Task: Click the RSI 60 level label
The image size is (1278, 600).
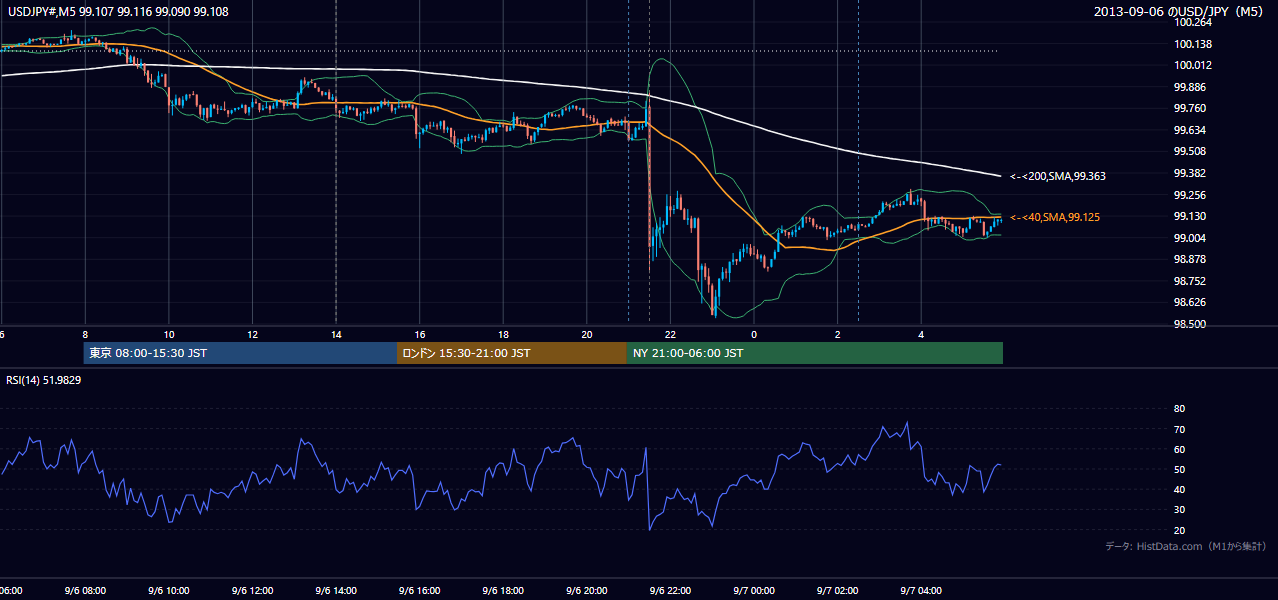Action: 1179,449
